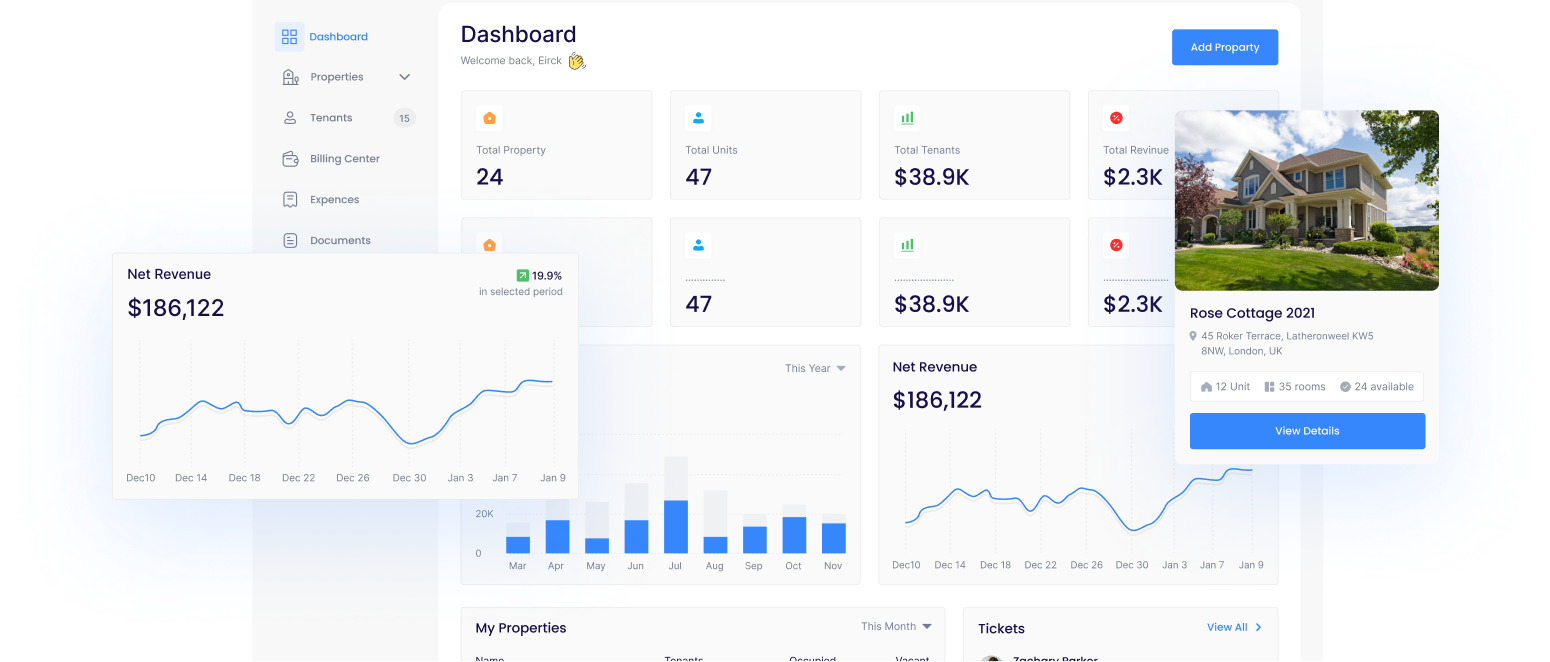Viewport: 1550px width, 662px height.
Task: Expand the Properties submenu chevron
Action: tap(405, 77)
